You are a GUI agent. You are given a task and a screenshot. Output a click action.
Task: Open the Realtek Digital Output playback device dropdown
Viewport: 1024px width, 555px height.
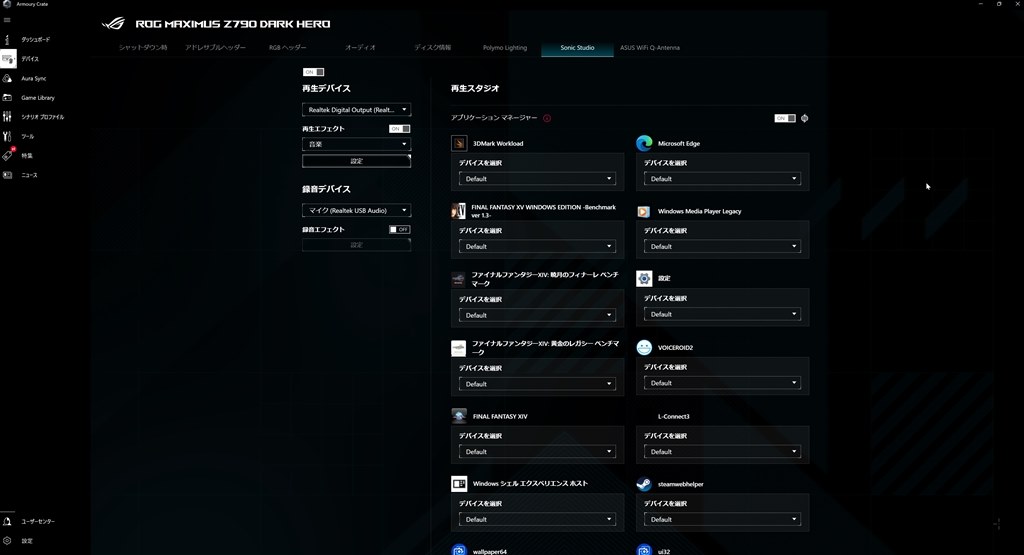coord(357,110)
